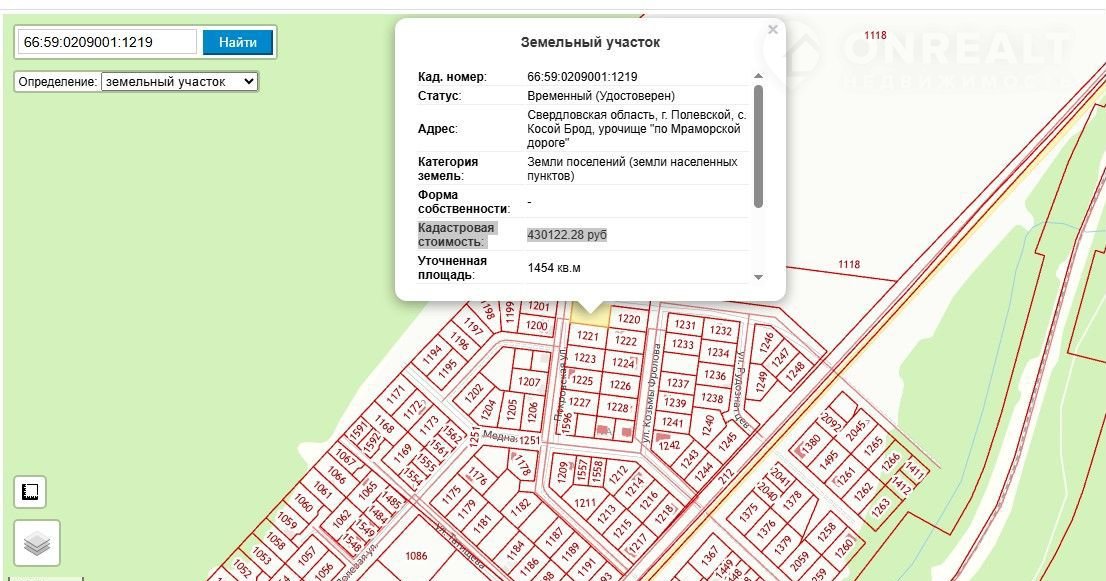Image resolution: width=1106 pixels, height=581 pixels.
Task: Click the highlighted cadastral value 430122.28 руб
Action: click(x=567, y=234)
